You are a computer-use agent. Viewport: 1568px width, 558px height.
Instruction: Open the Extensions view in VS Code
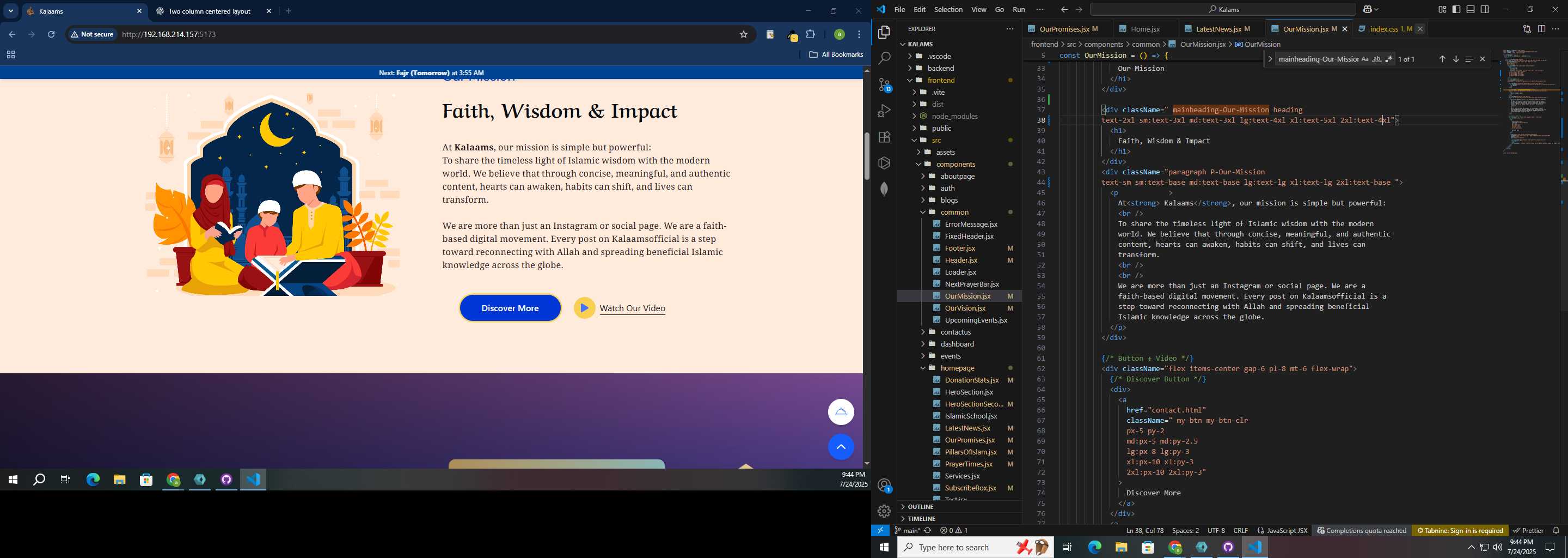click(x=884, y=137)
